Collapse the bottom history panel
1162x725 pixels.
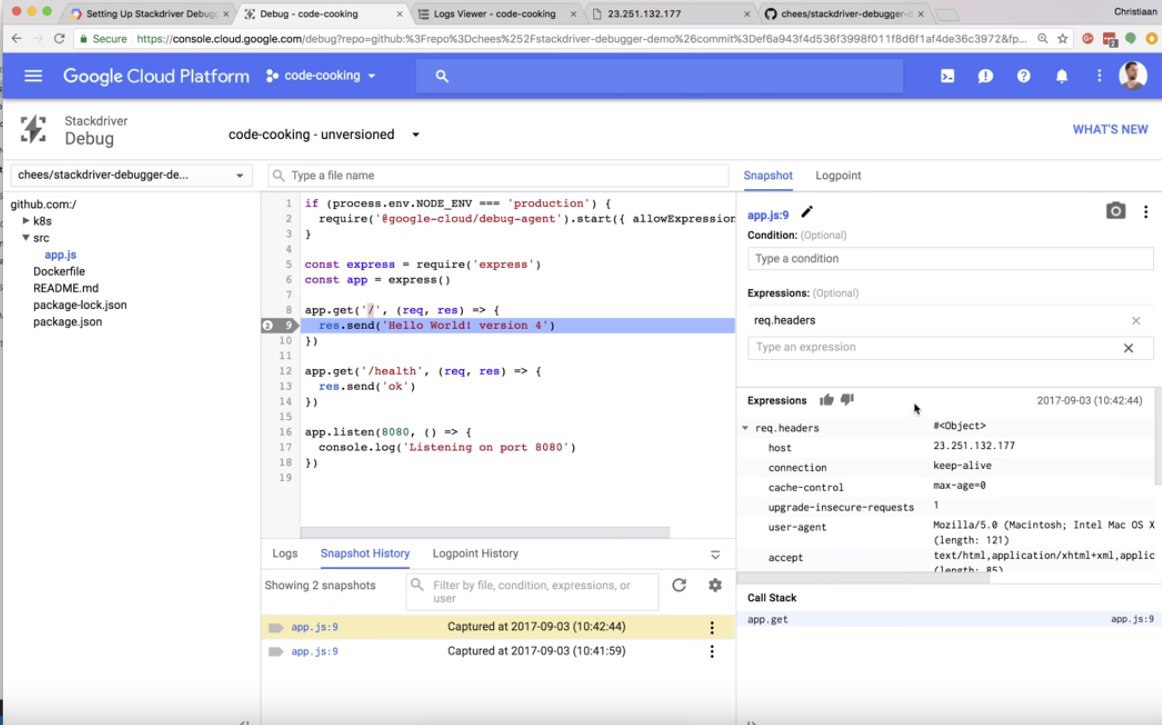(715, 554)
